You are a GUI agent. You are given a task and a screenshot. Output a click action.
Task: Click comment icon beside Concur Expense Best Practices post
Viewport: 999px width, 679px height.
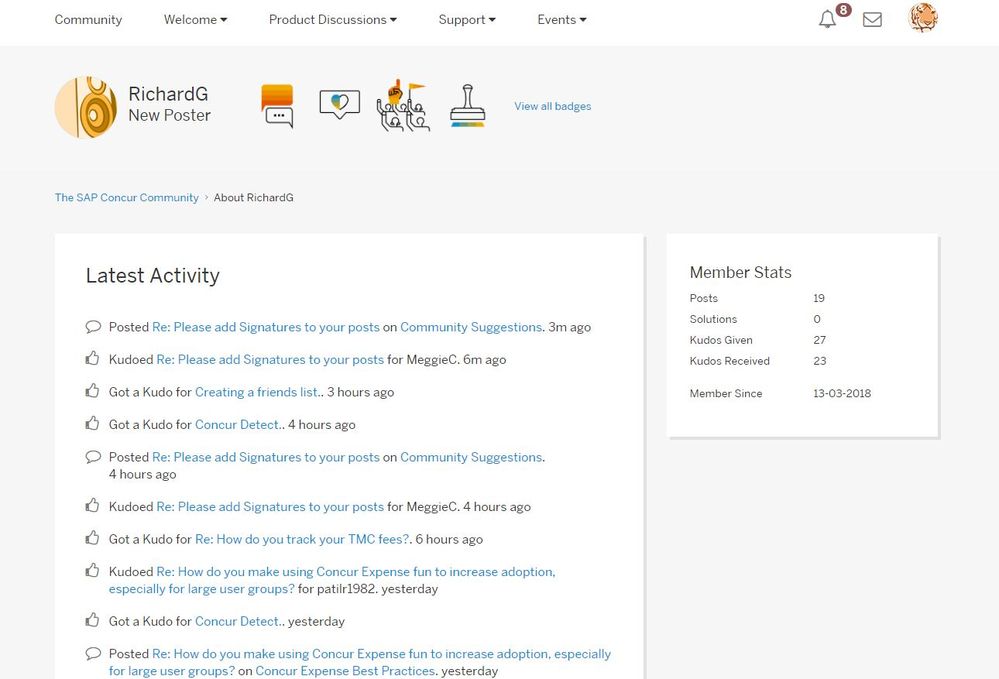click(x=93, y=654)
